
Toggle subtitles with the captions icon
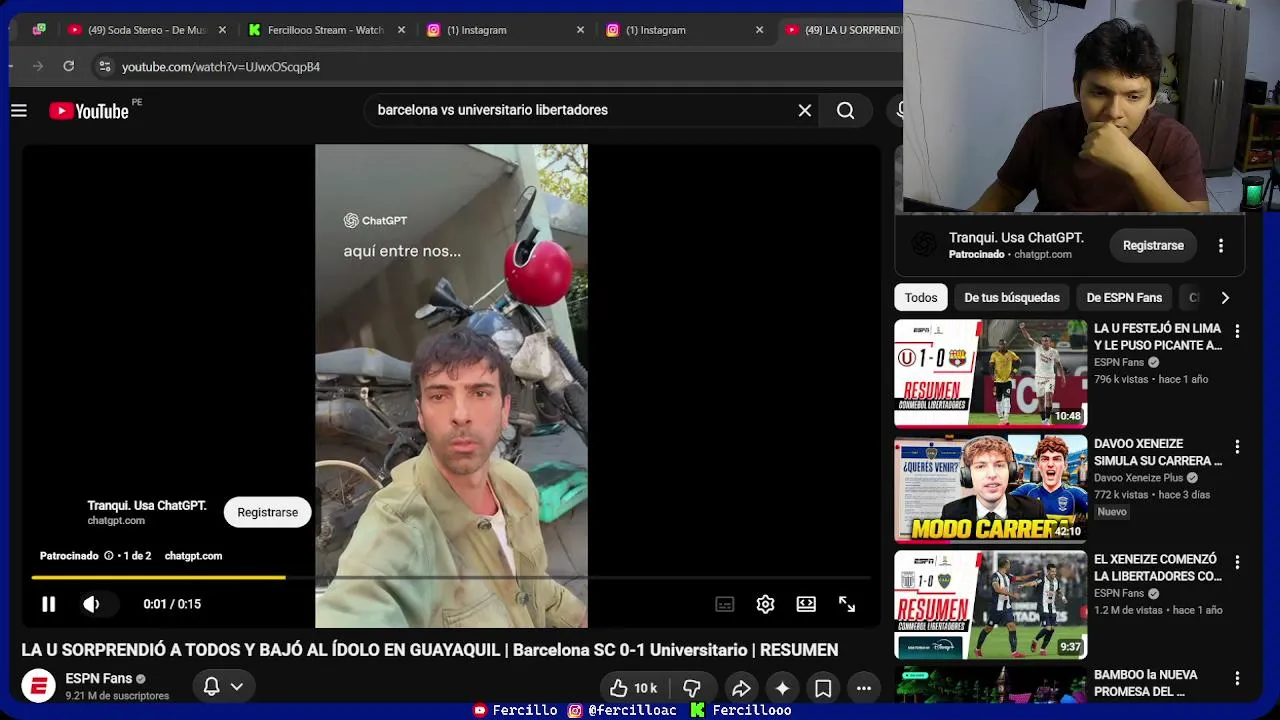(x=725, y=604)
